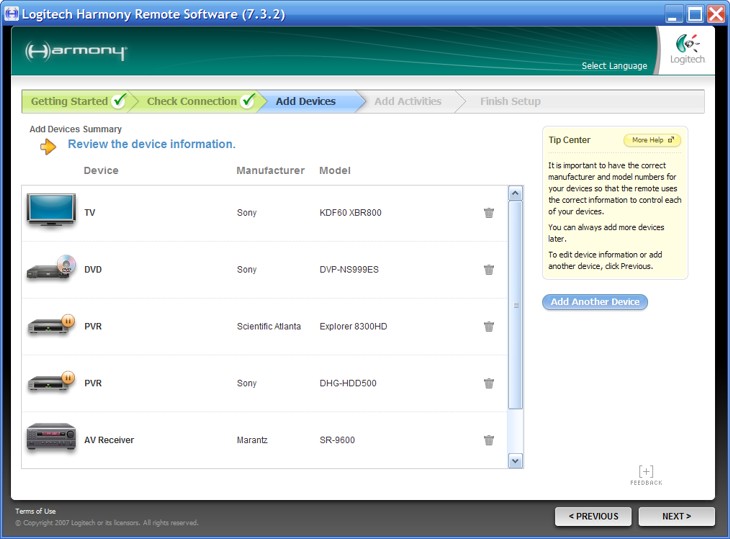Click the TV device picture

coord(51,210)
